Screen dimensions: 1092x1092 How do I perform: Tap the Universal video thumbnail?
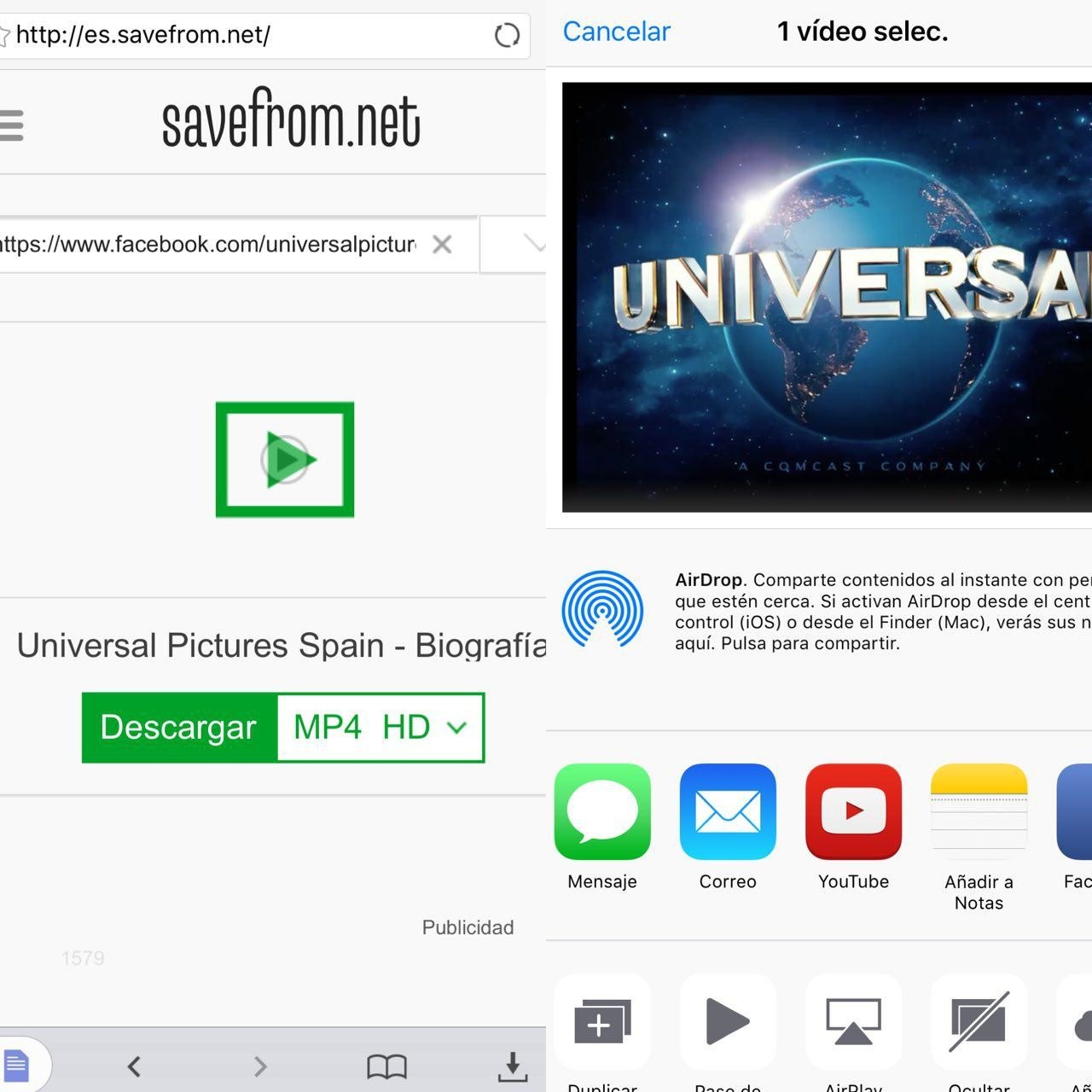point(826,297)
